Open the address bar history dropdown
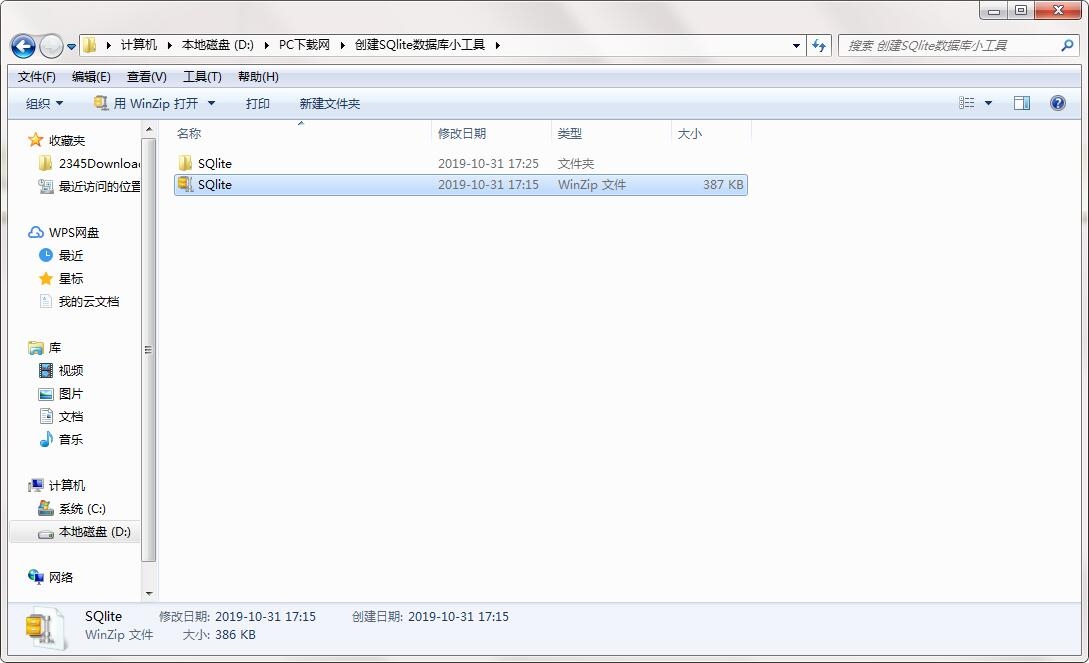The height and width of the screenshot is (663, 1089). coord(796,46)
